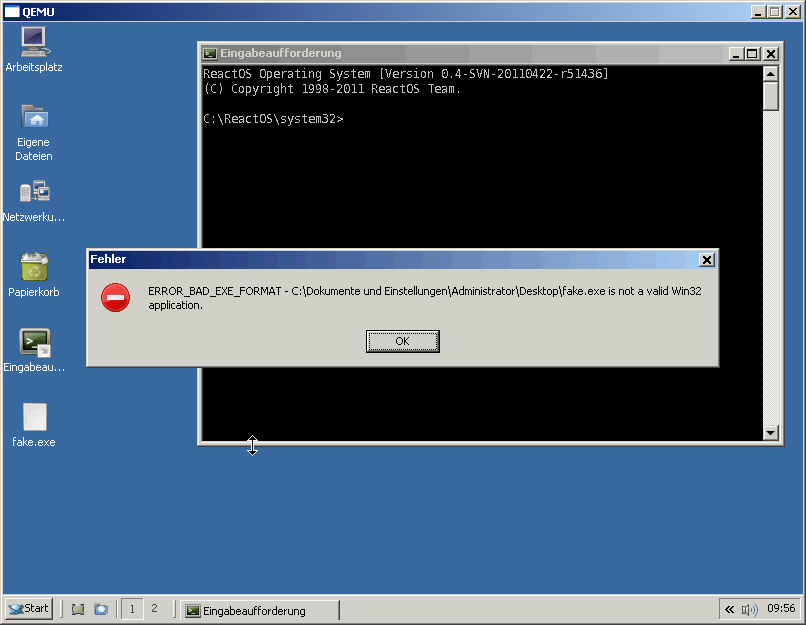Expand hidden tray icons with double chevron
The image size is (806, 625).
(x=729, y=610)
